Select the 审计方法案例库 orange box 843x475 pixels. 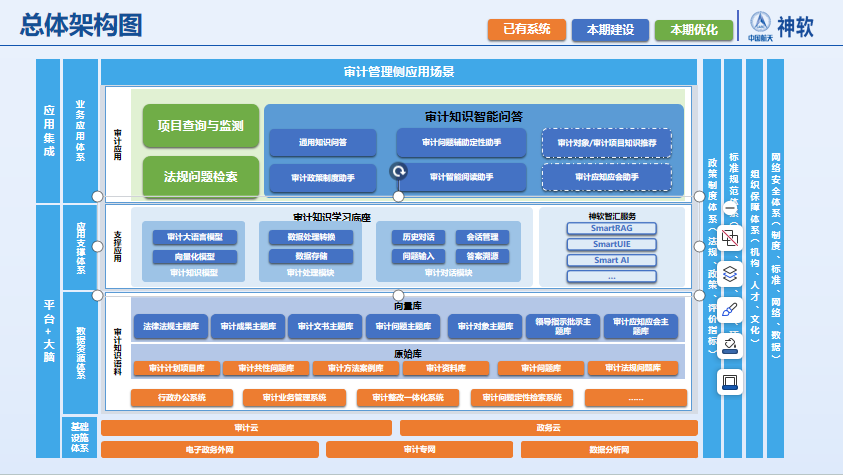click(x=356, y=368)
